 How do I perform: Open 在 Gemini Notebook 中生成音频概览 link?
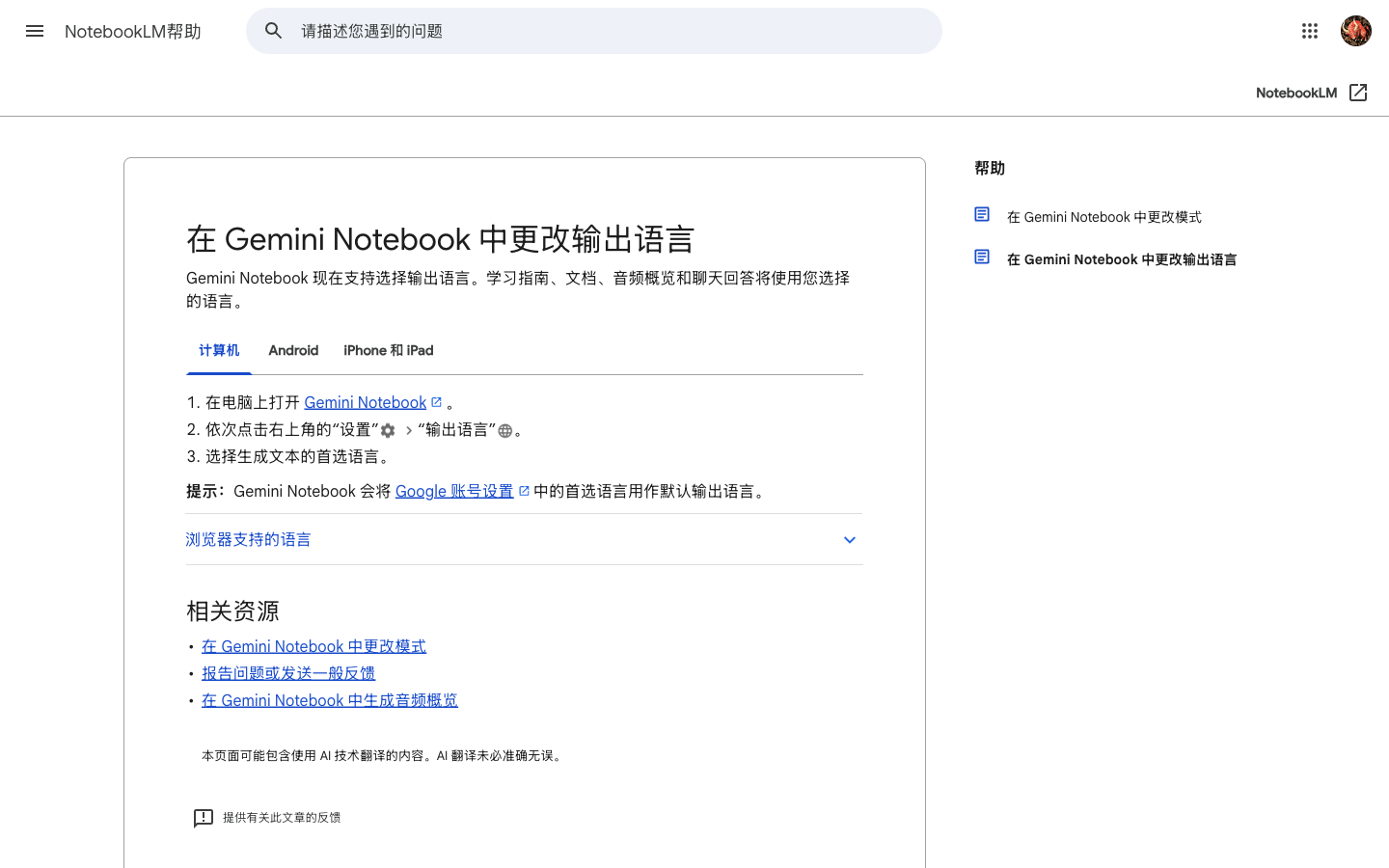[x=330, y=700]
